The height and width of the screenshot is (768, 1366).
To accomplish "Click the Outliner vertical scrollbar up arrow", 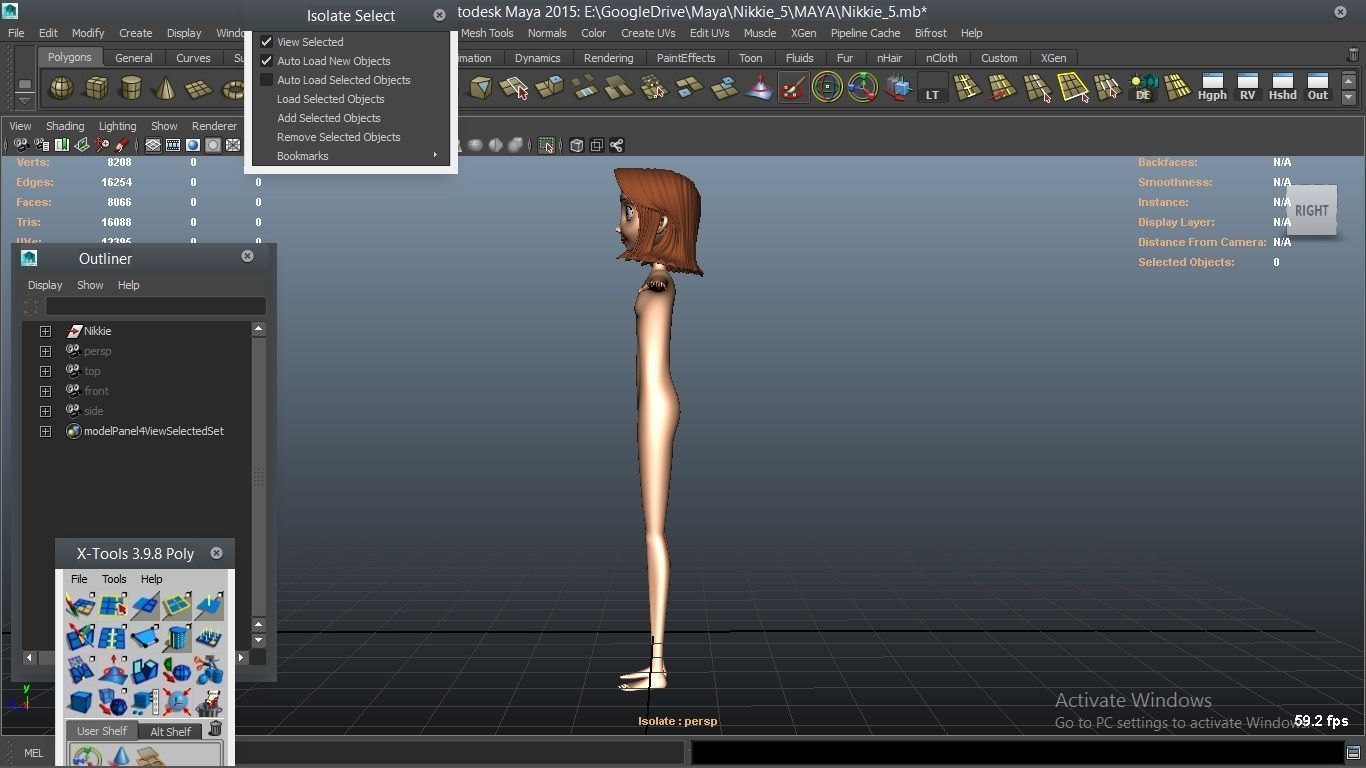I will pos(258,329).
